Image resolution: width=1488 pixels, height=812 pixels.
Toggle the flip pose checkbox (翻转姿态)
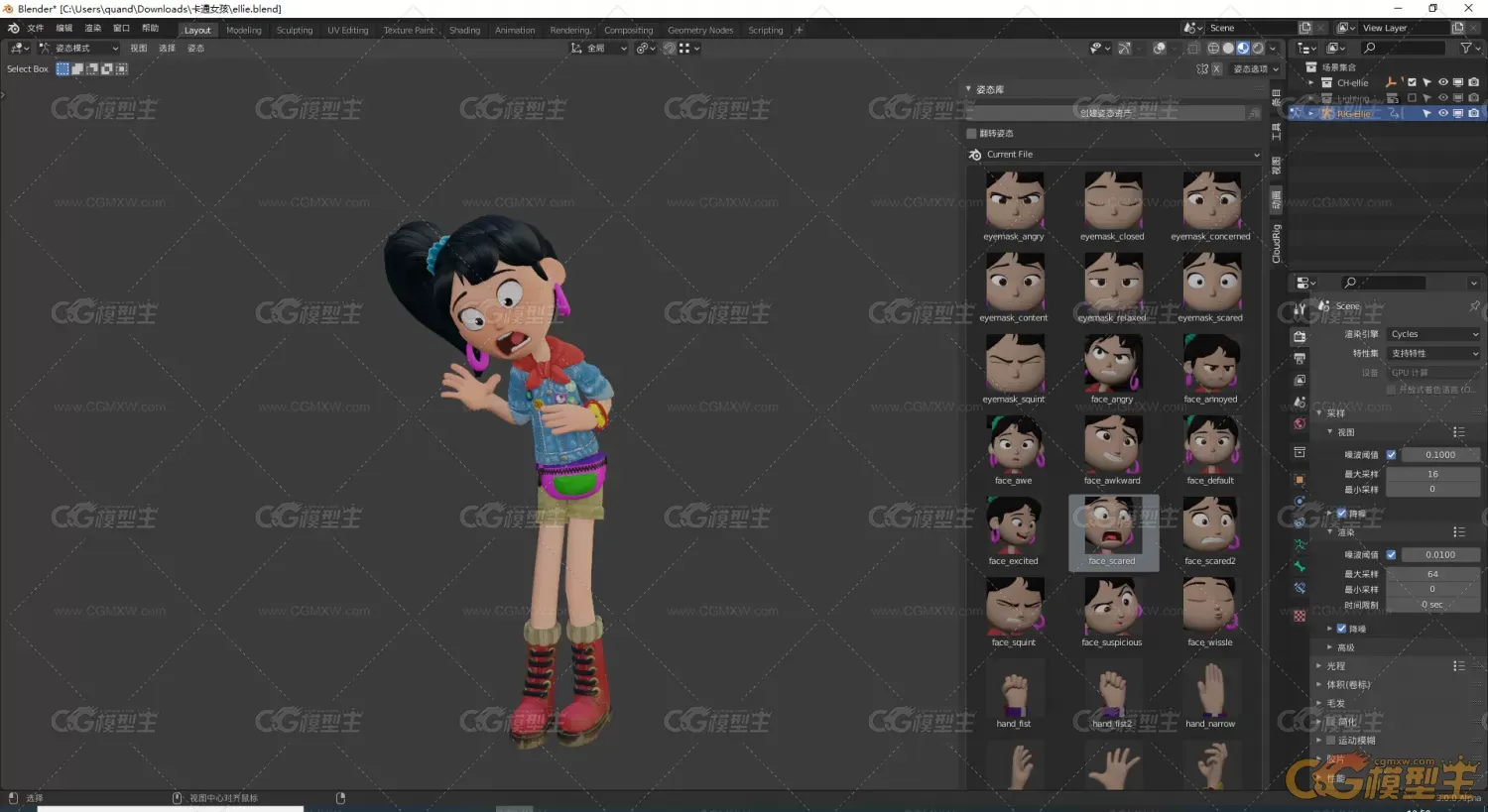(972, 133)
